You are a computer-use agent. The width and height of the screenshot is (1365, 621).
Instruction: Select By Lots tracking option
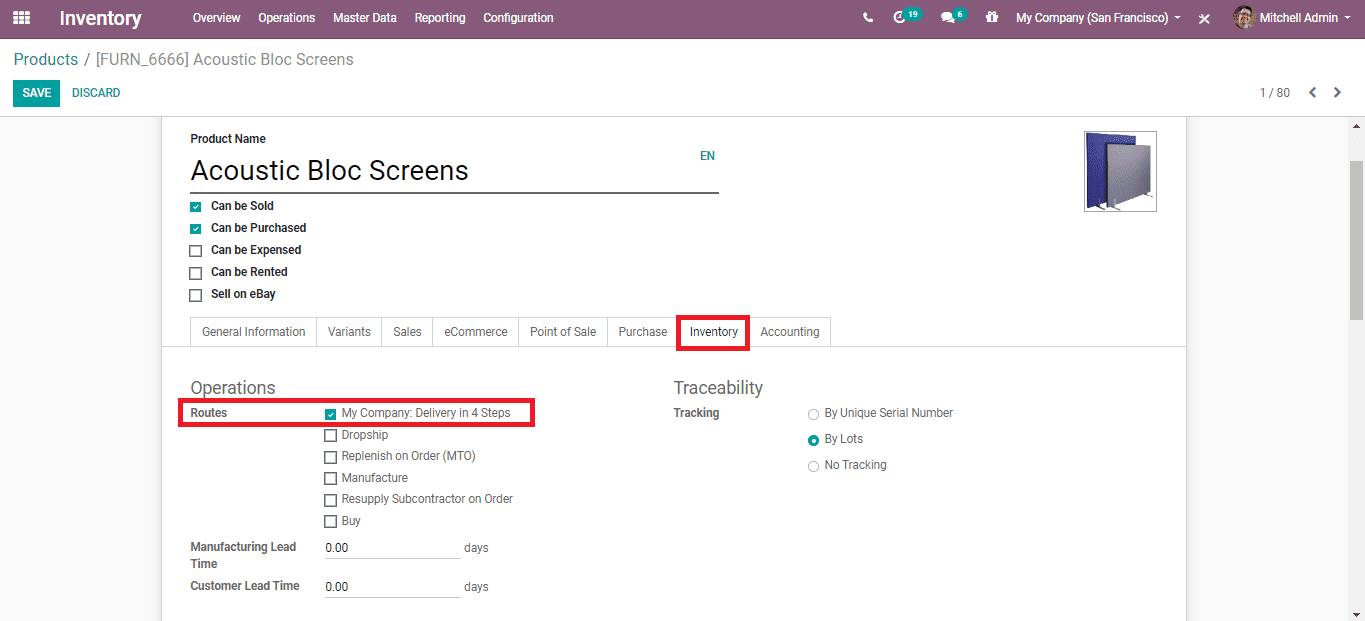coord(813,440)
